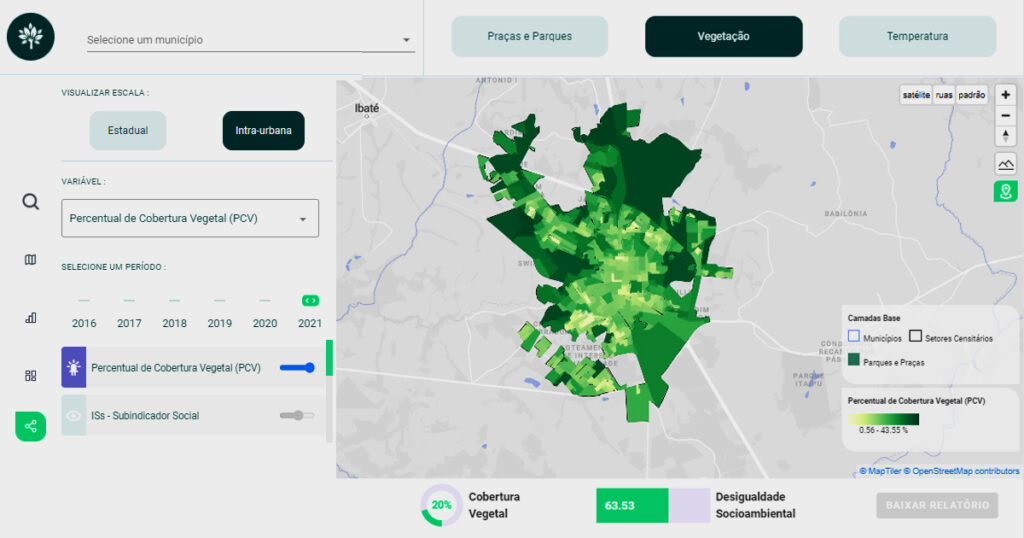Enable the ISs Subindicador Social switch
Image resolution: width=1024 pixels, height=538 pixels.
(x=297, y=415)
